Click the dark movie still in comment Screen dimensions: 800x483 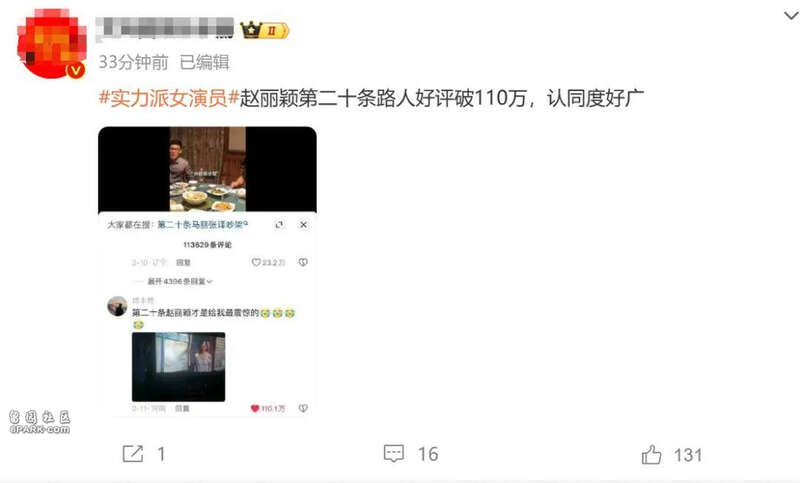pyautogui.click(x=178, y=367)
